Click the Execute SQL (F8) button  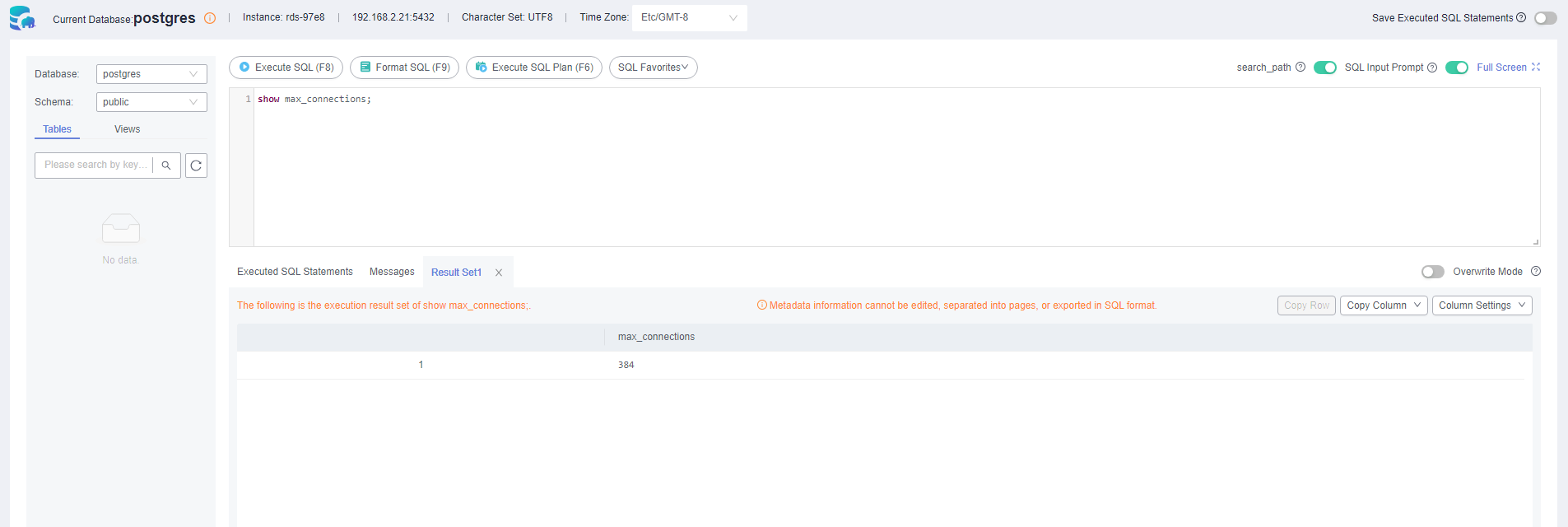(286, 68)
